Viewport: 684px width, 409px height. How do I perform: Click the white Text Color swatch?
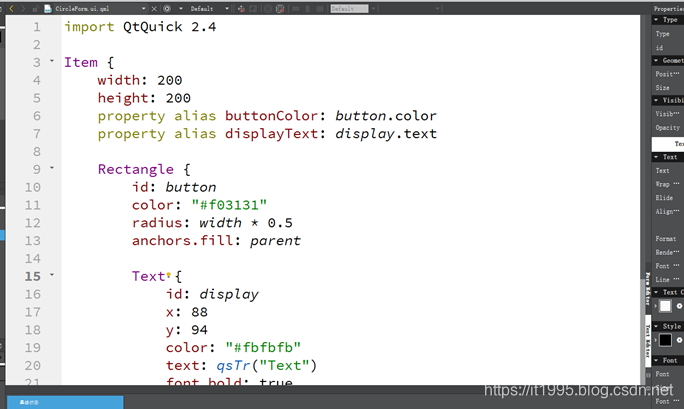(x=665, y=306)
